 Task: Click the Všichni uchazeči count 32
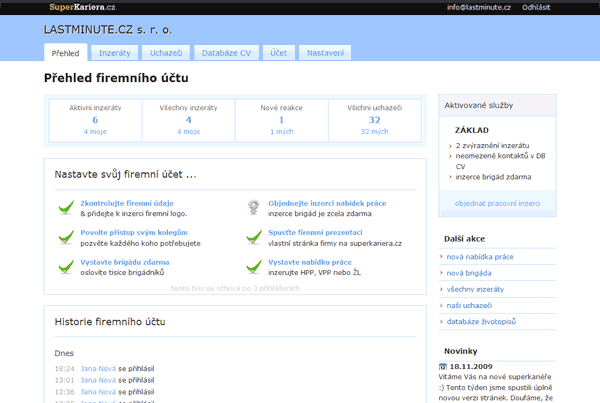[x=374, y=120]
